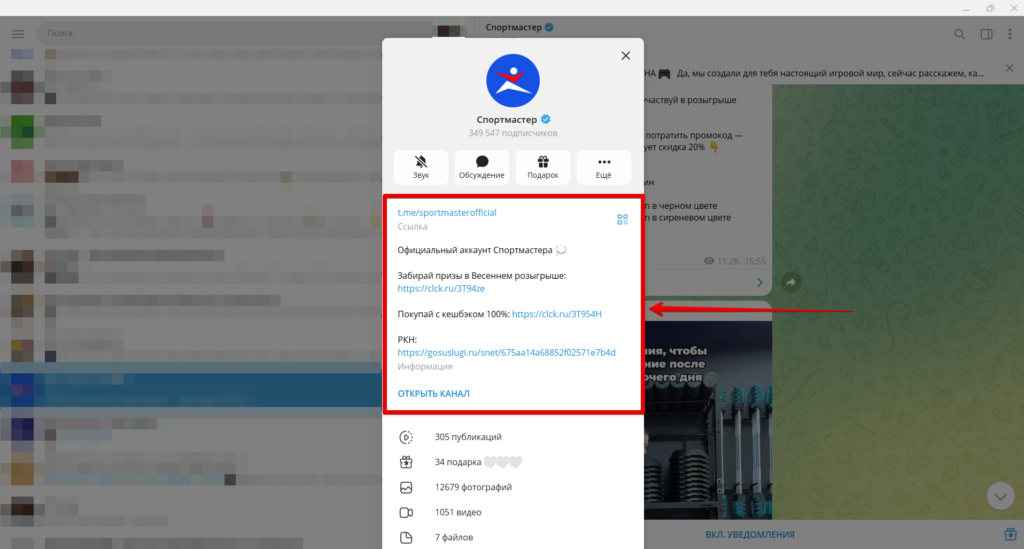
Task: Open the 7 файлов row
Action: (x=513, y=537)
